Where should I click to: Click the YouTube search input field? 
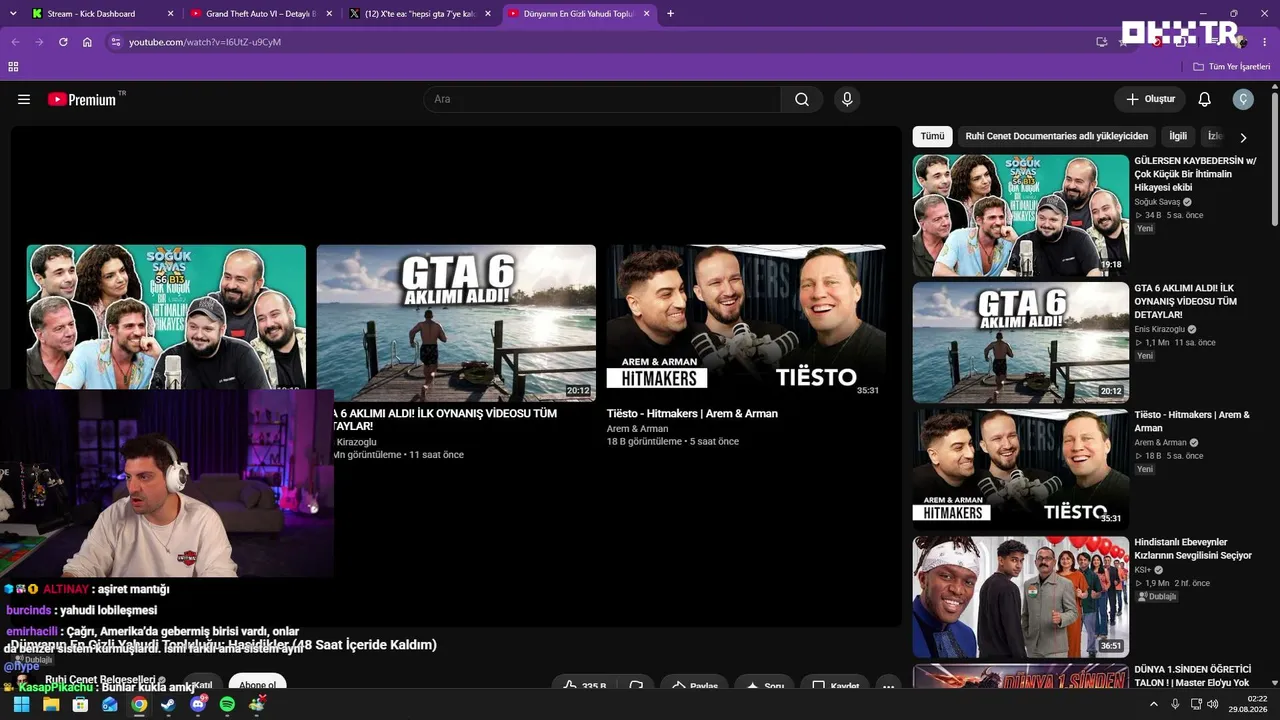(602, 99)
